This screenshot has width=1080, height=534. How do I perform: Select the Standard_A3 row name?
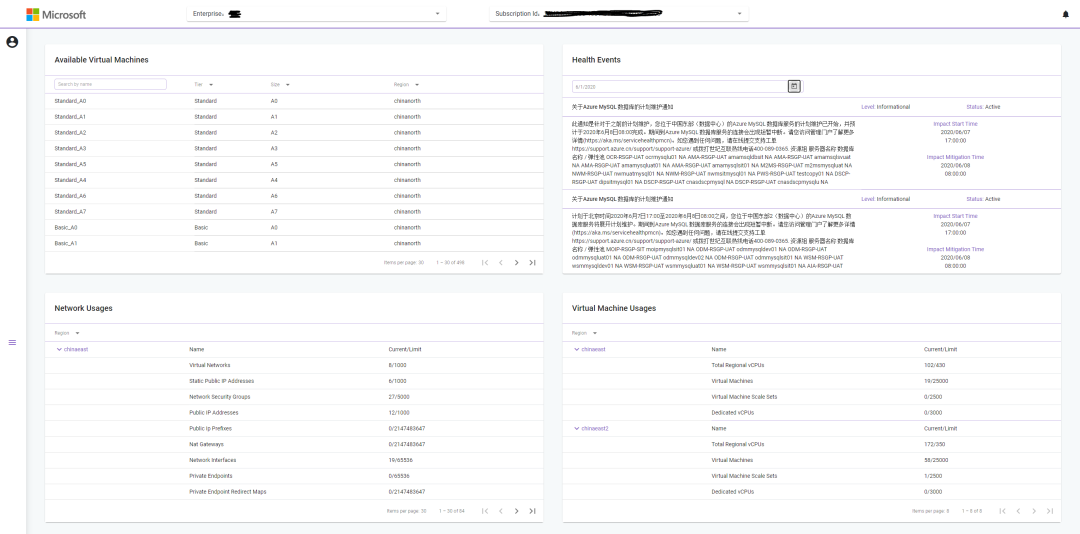(x=70, y=148)
